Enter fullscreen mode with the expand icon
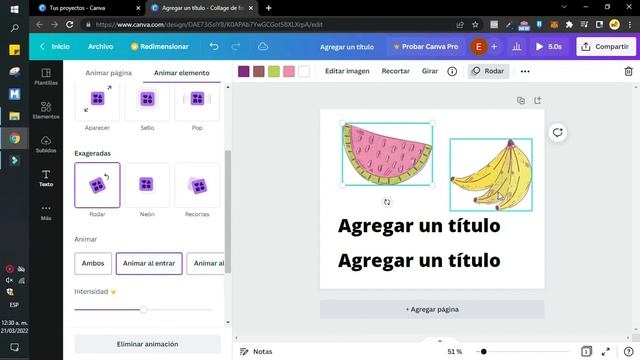The image size is (640, 360). point(606,351)
